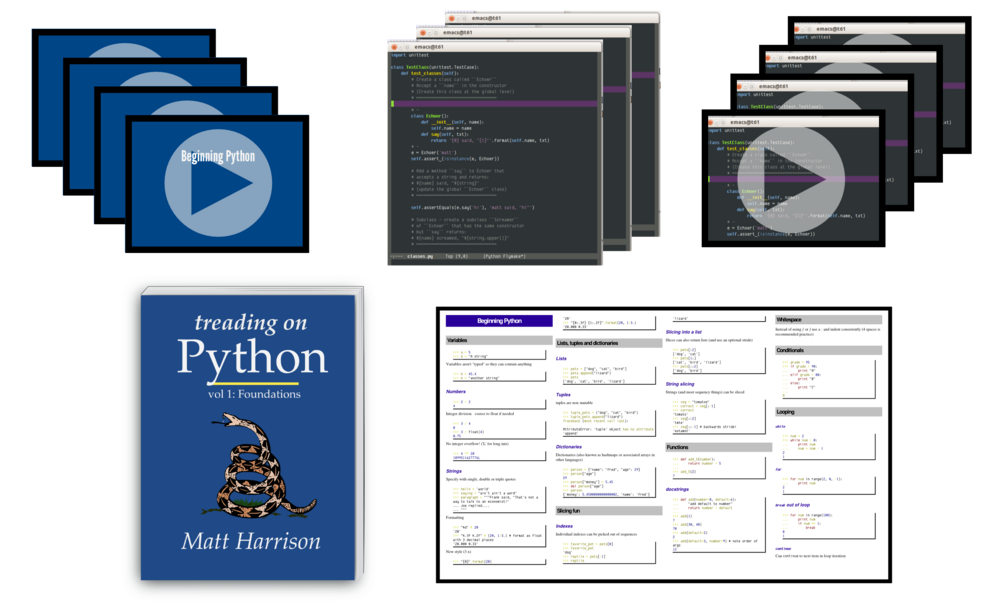The width and height of the screenshot is (1005, 610).
Task: Click the 'Beginning Python' title on the blue video card
Action: (x=218, y=156)
